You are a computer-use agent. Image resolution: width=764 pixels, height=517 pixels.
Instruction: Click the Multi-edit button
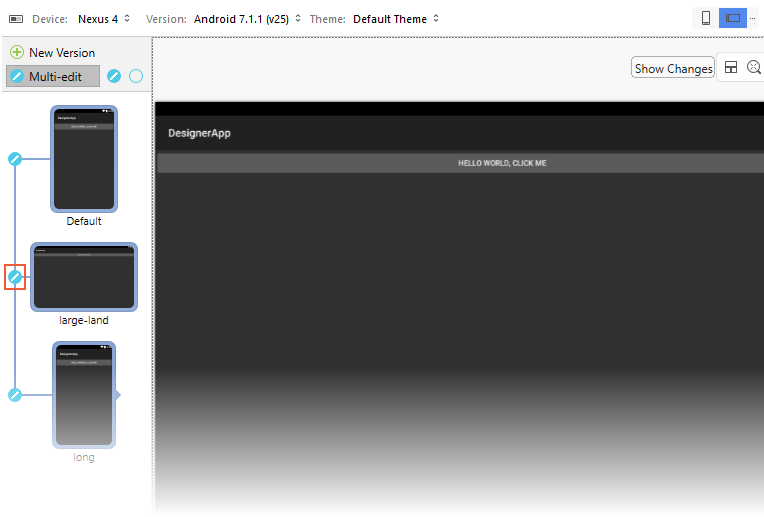(53, 77)
